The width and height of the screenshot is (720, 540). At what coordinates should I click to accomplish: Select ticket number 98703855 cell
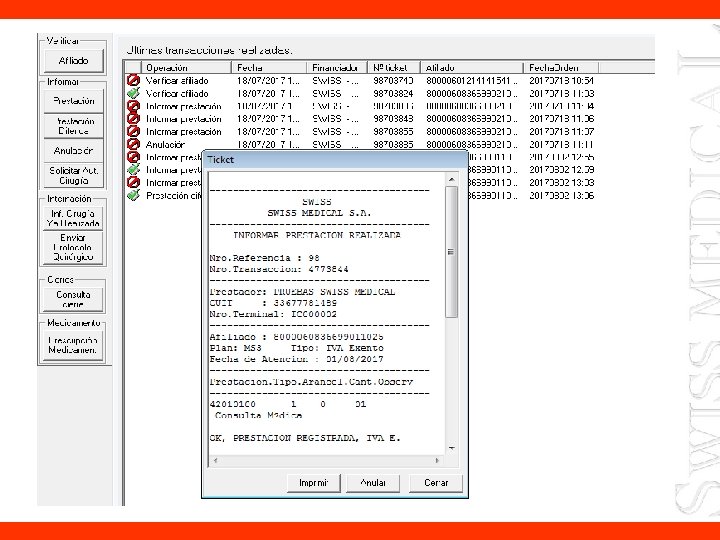point(393,132)
